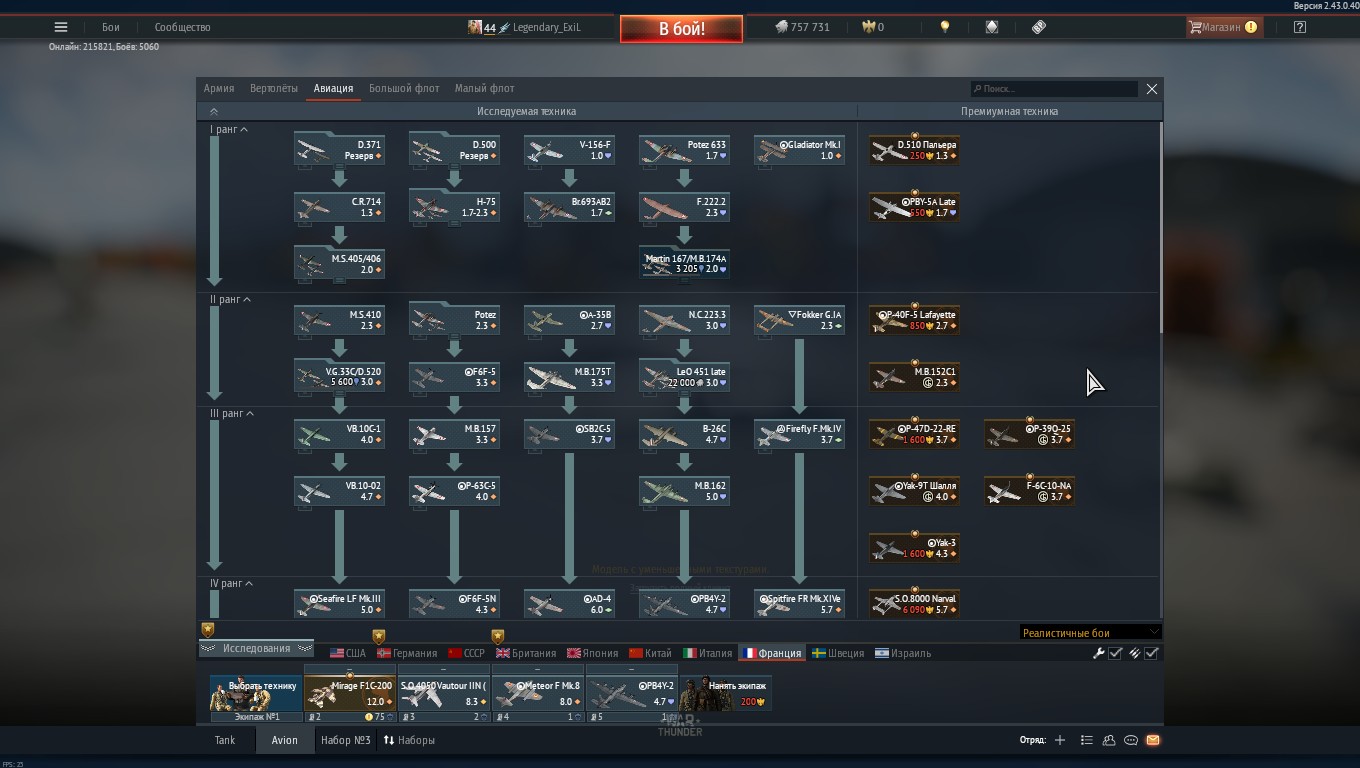Viewport: 1360px width, 768px height.
Task: Select the Yak-9T Шалля aircraft
Action: 914,491
